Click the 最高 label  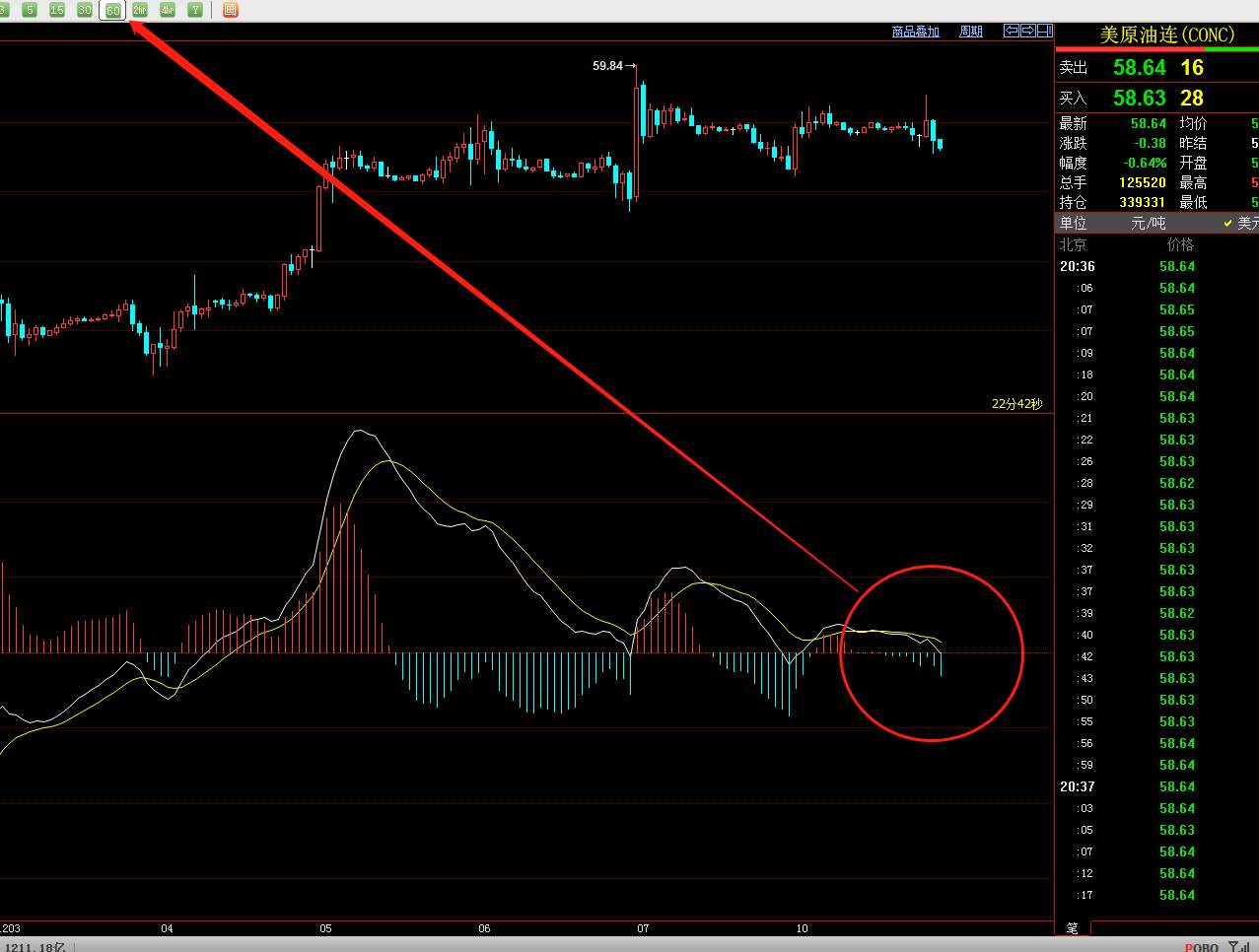(x=1193, y=182)
